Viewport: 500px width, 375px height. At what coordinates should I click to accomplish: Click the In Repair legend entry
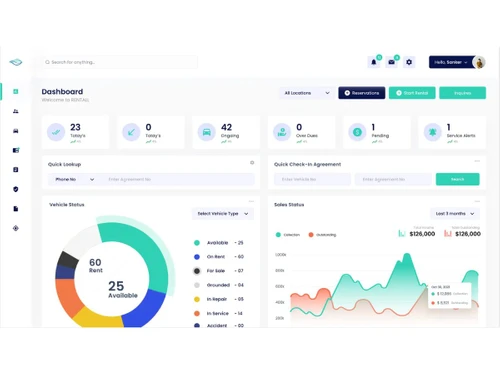coord(219,299)
